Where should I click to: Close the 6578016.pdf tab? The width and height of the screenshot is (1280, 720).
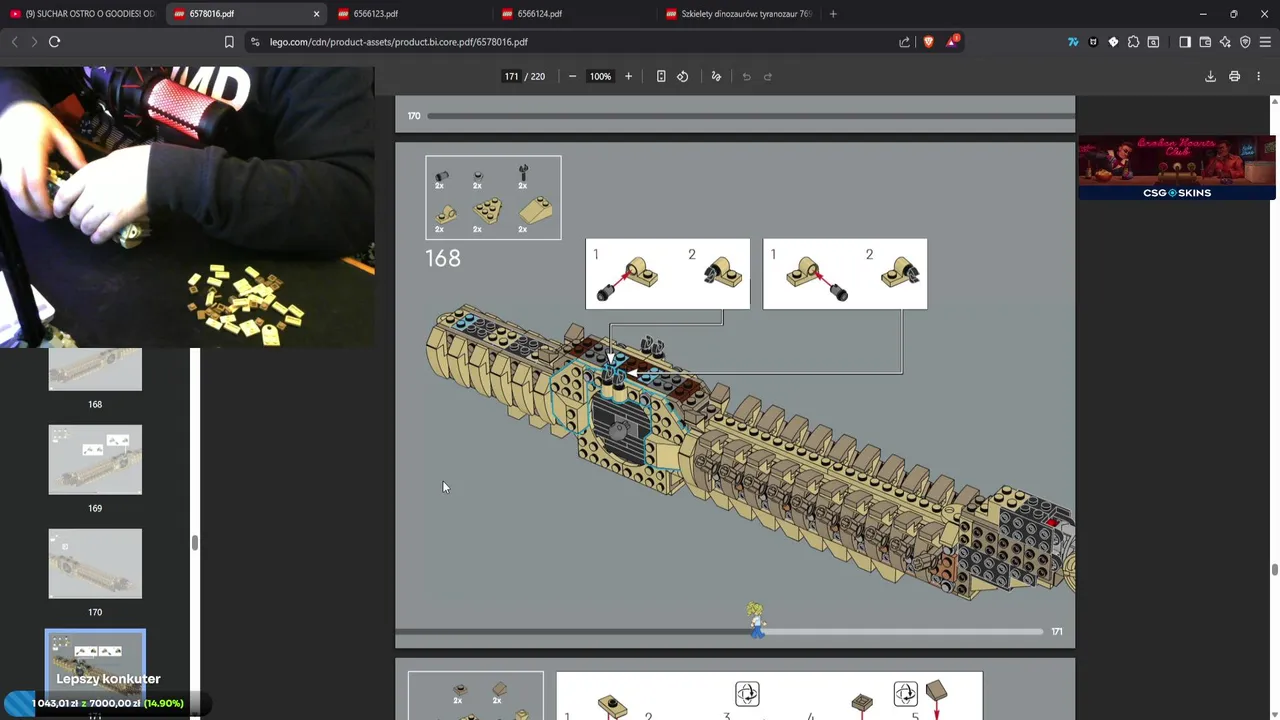coord(317,14)
